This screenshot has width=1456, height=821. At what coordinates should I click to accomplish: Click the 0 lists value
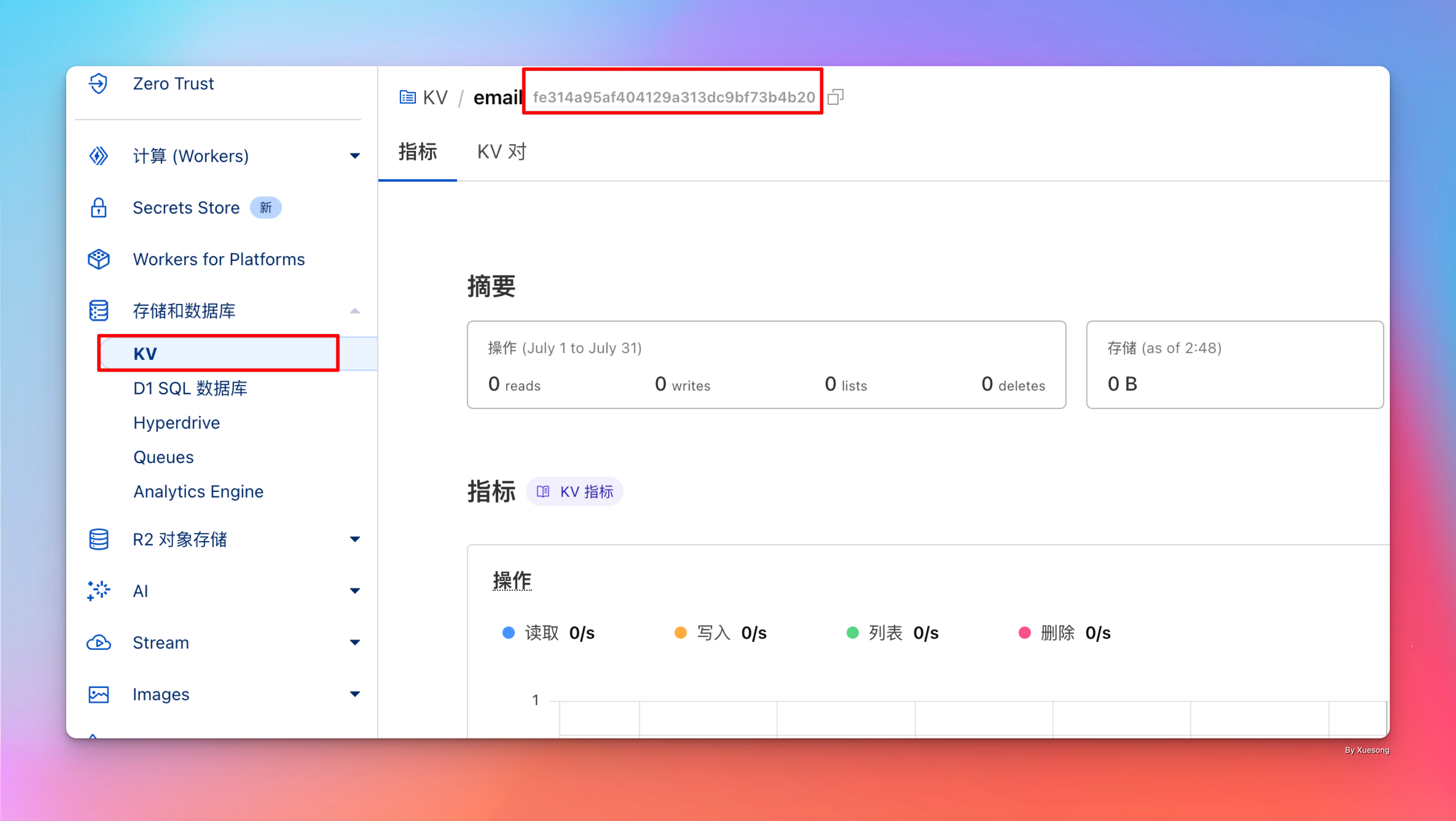pyautogui.click(x=845, y=384)
